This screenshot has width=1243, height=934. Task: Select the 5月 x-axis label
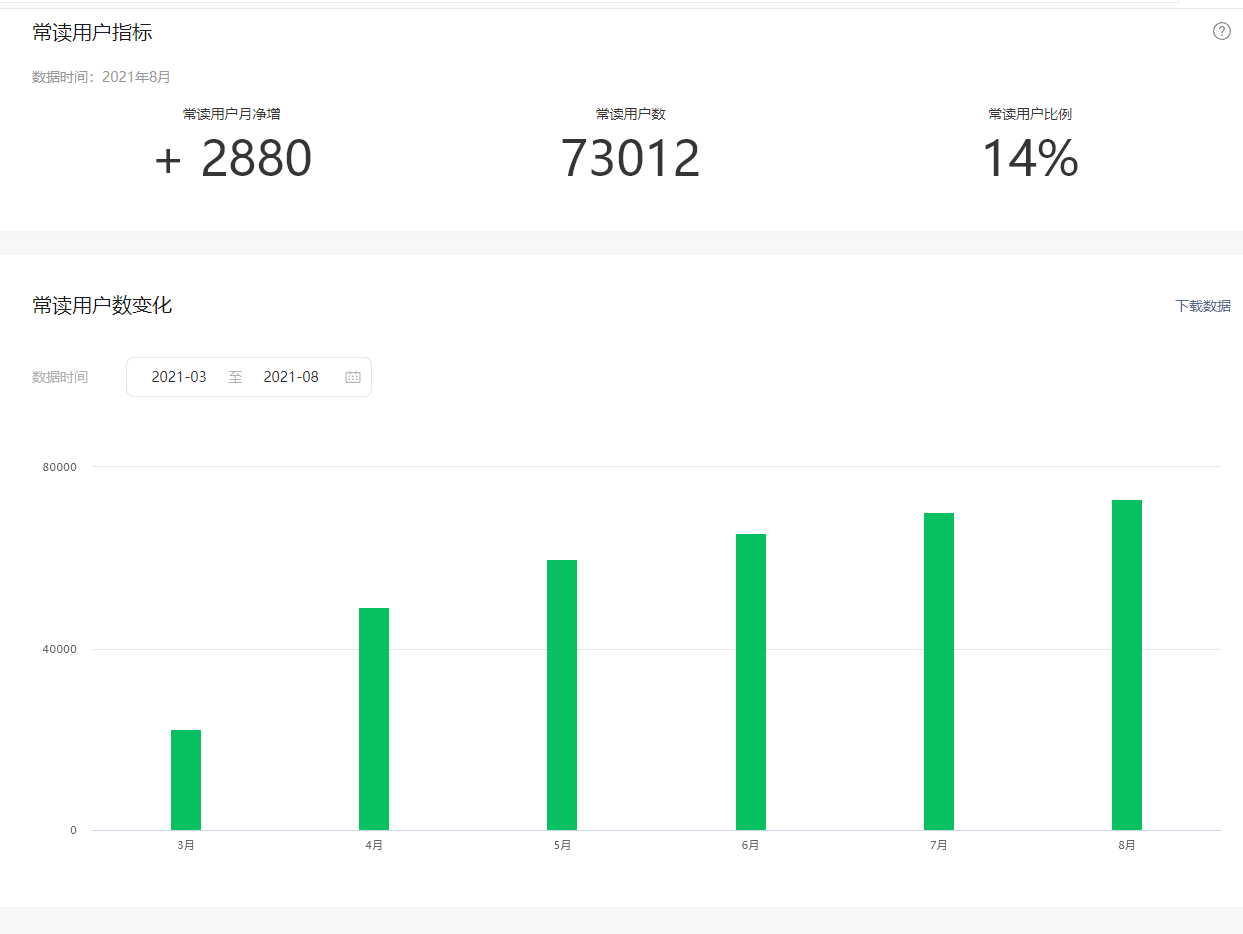562,845
